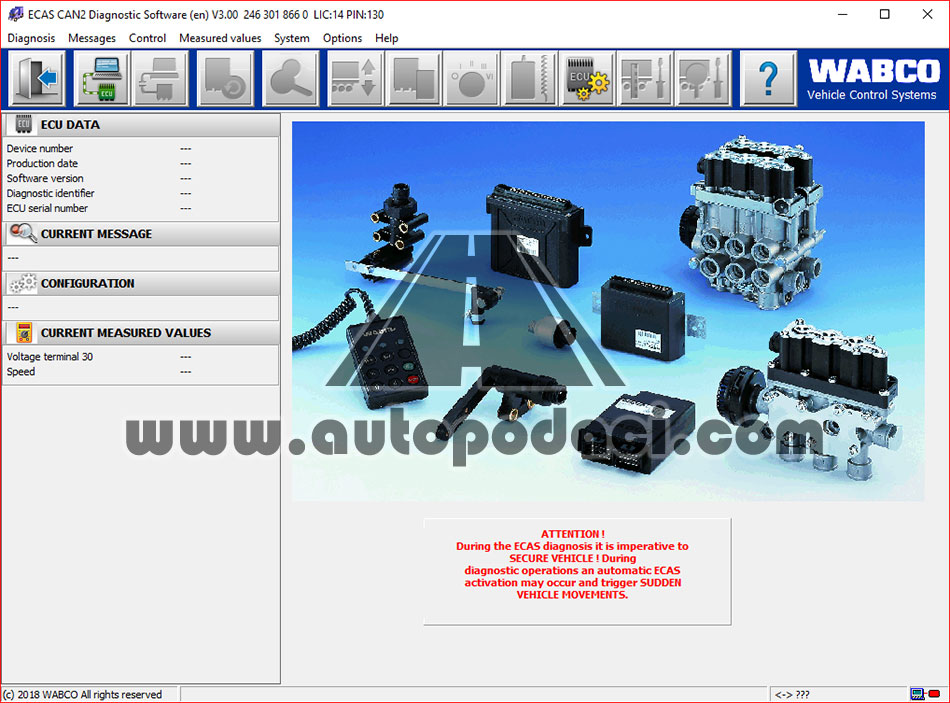Screen dimensions: 950x703
Task: Click the app icon in title bar
Action: click(15, 14)
